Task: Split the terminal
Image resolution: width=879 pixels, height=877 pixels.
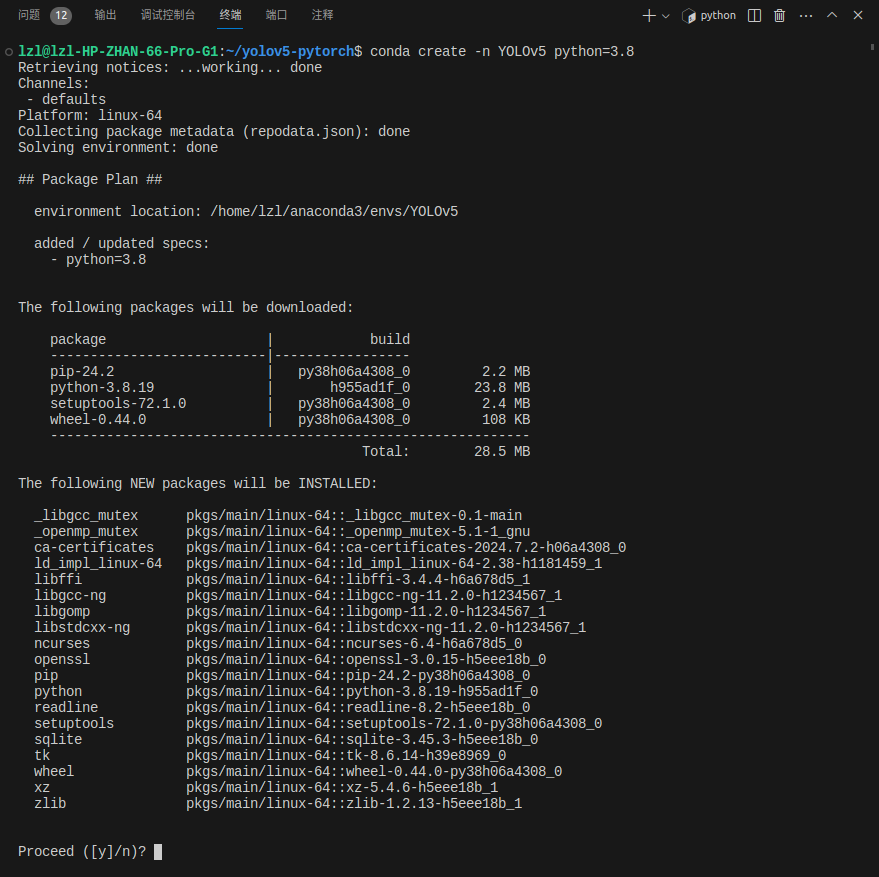Action: 754,16
